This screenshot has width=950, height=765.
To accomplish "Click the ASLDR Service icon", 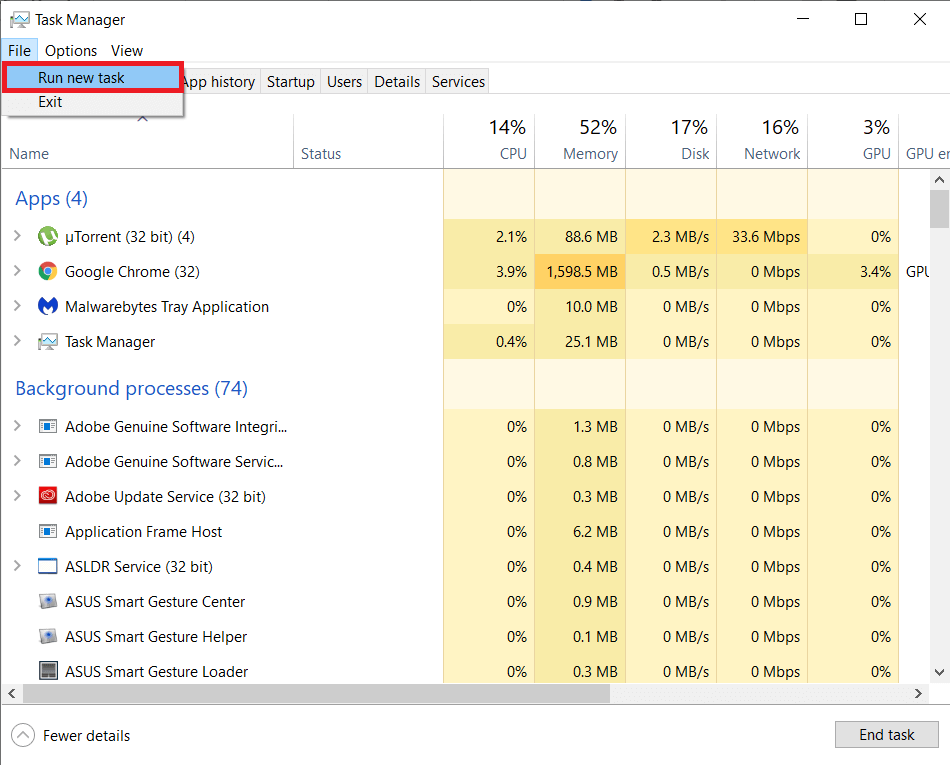I will click(x=48, y=566).
